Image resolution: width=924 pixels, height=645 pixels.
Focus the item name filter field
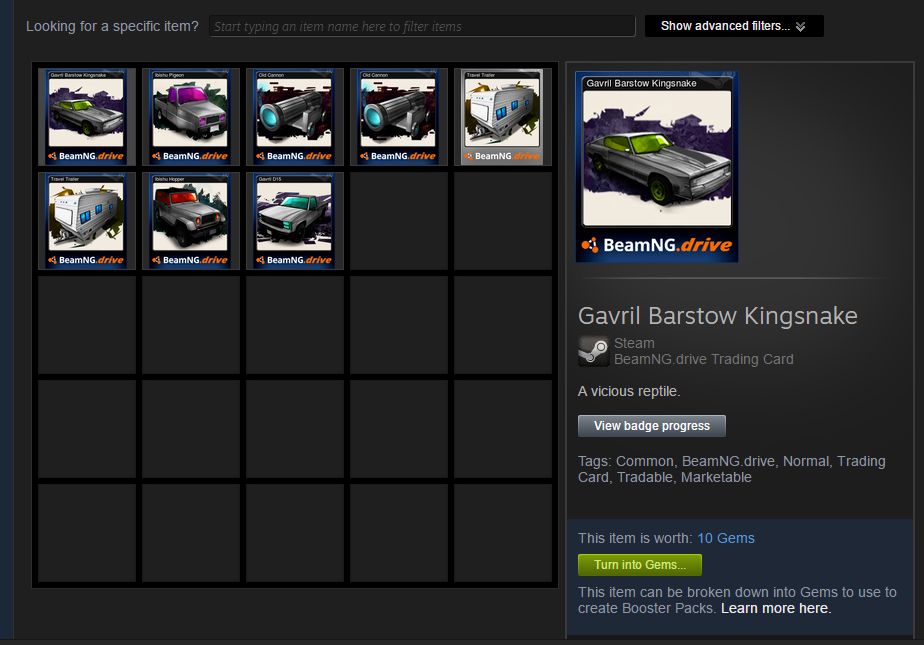[422, 27]
